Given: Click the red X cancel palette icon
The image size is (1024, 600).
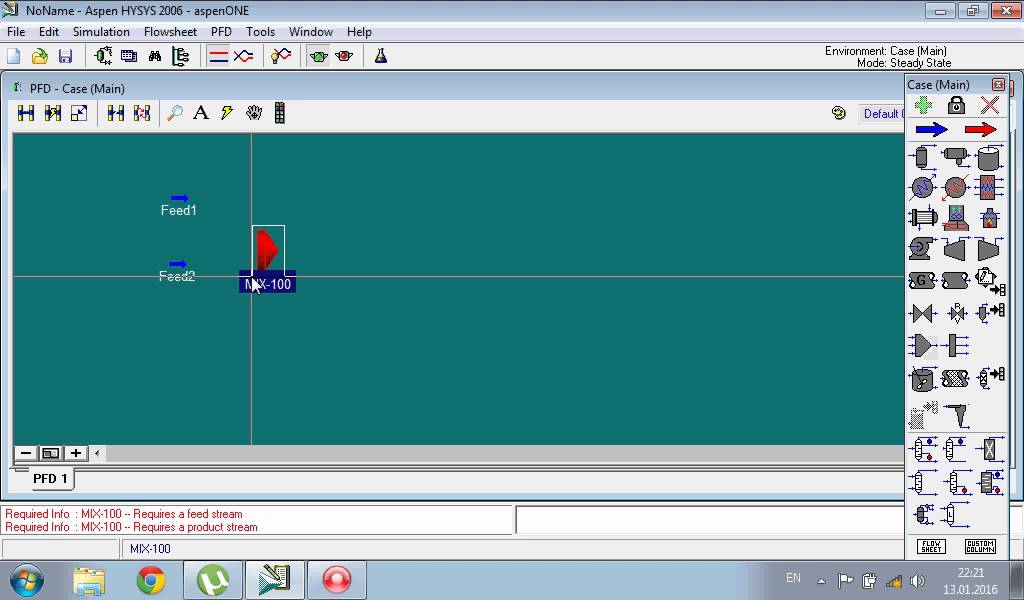Looking at the screenshot, I should click(990, 105).
